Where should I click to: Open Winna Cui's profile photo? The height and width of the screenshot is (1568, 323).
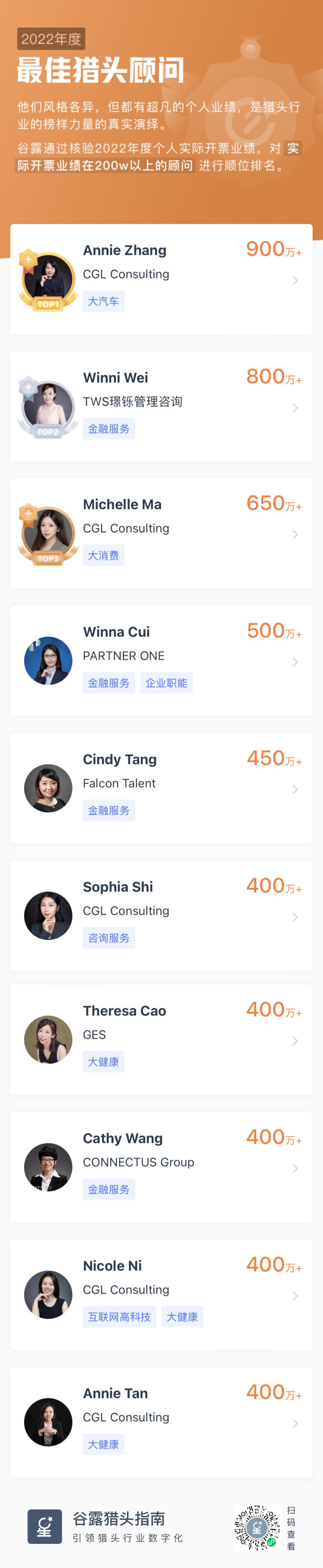[48, 660]
